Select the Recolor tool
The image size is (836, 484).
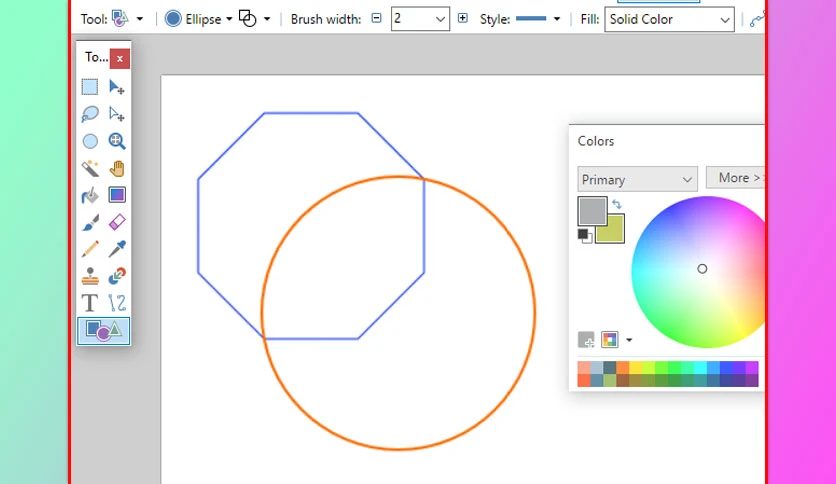click(x=117, y=276)
